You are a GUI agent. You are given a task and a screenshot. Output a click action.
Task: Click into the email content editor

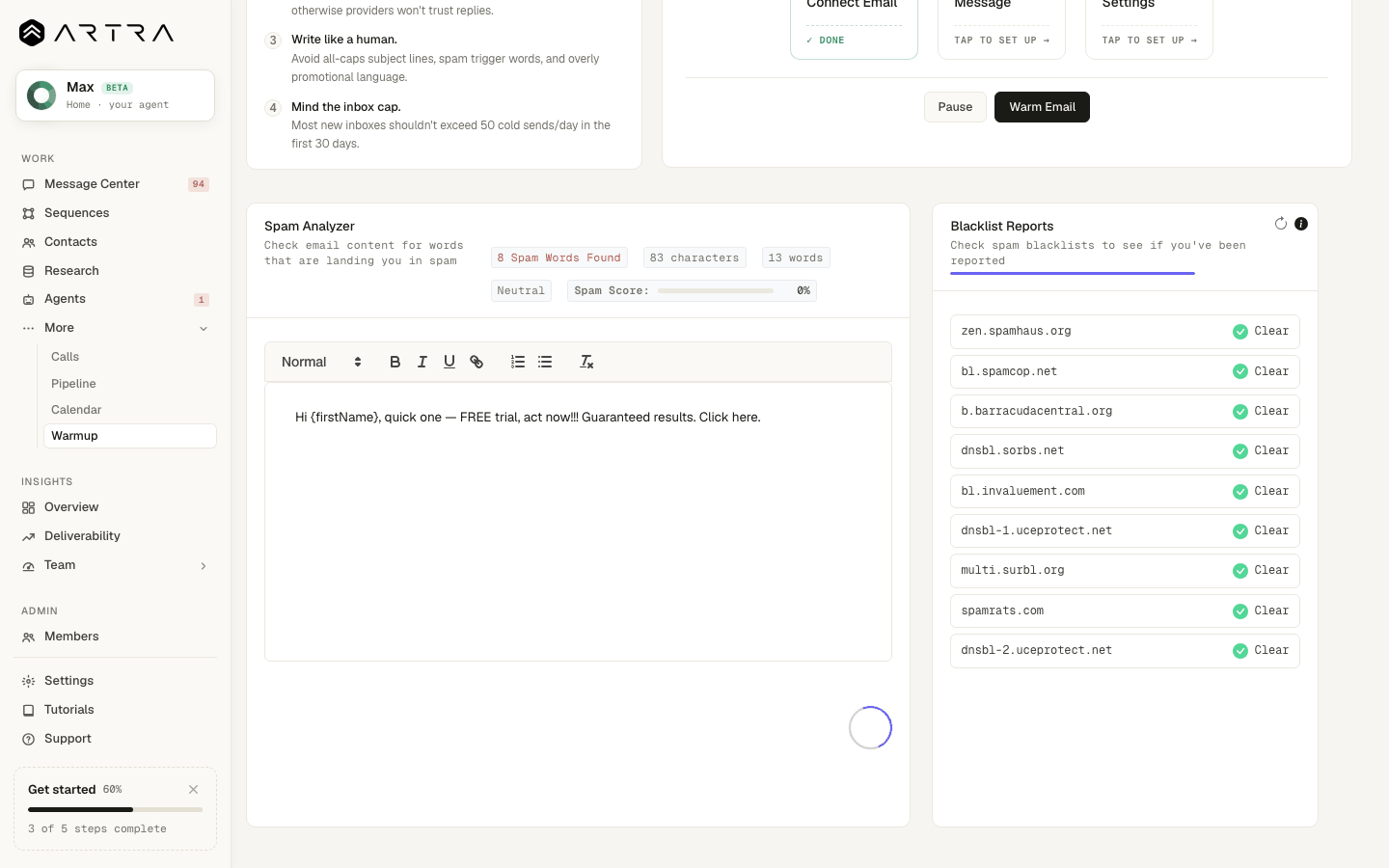click(578, 522)
